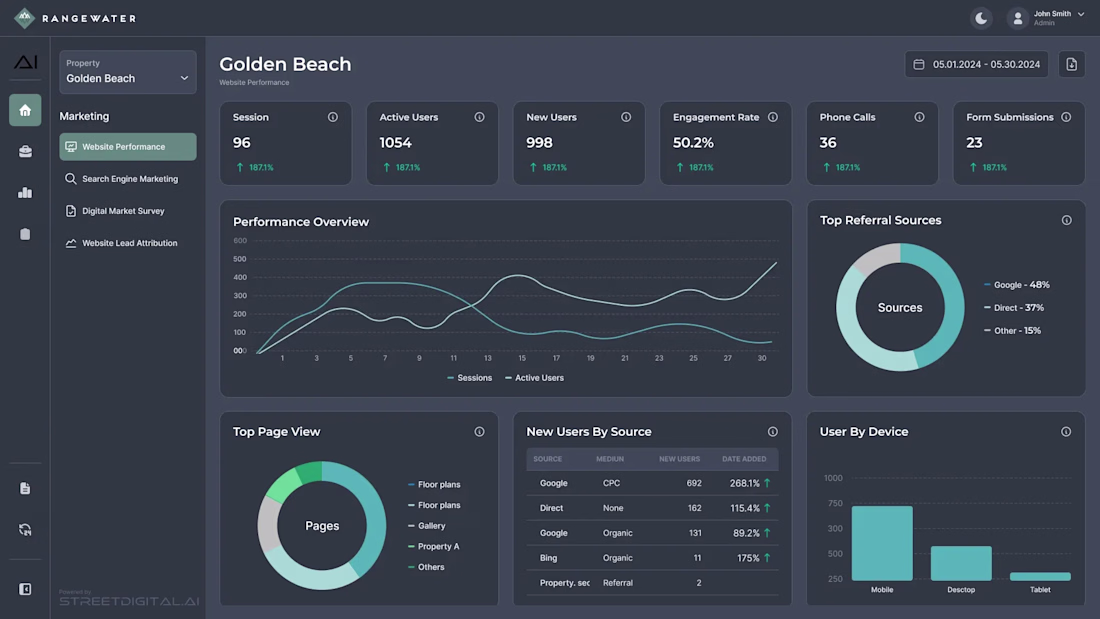Click the 268.1% value in Google CPC row

(744, 483)
